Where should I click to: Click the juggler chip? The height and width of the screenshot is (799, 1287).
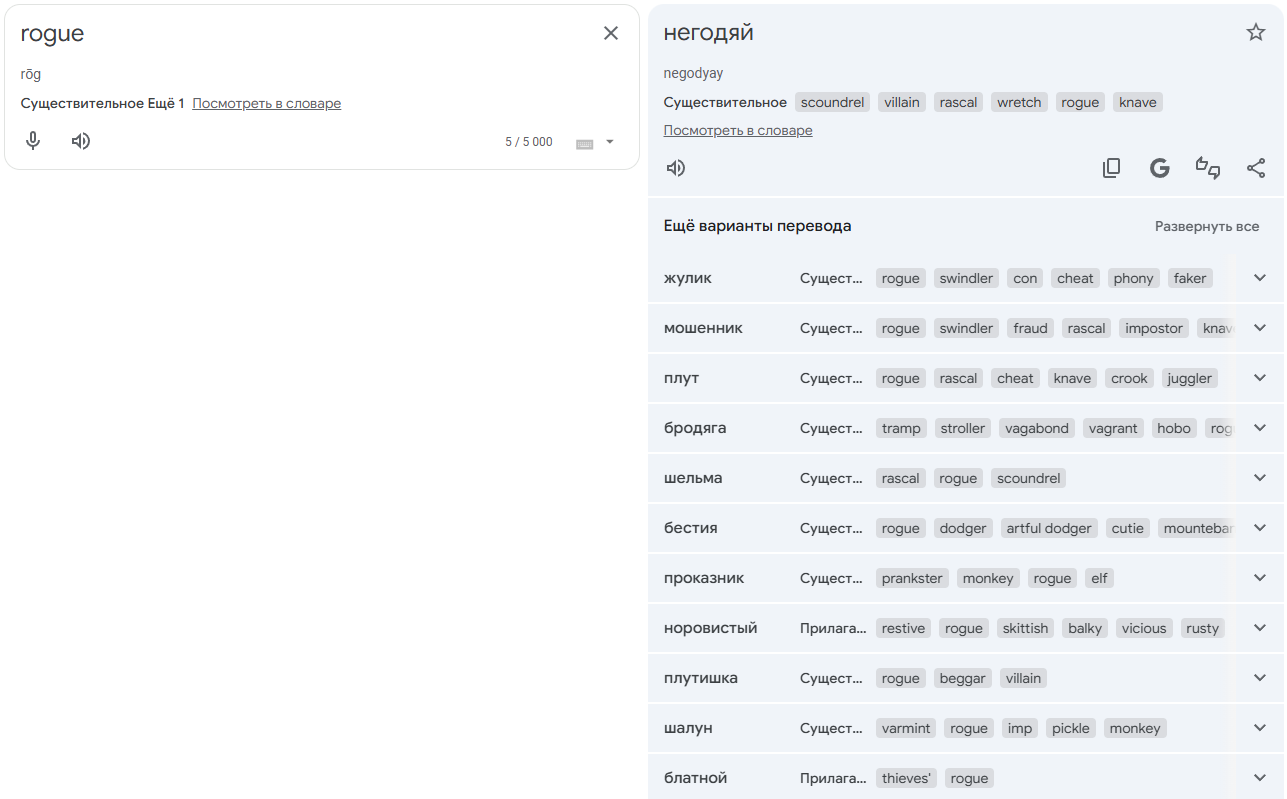(x=1190, y=378)
